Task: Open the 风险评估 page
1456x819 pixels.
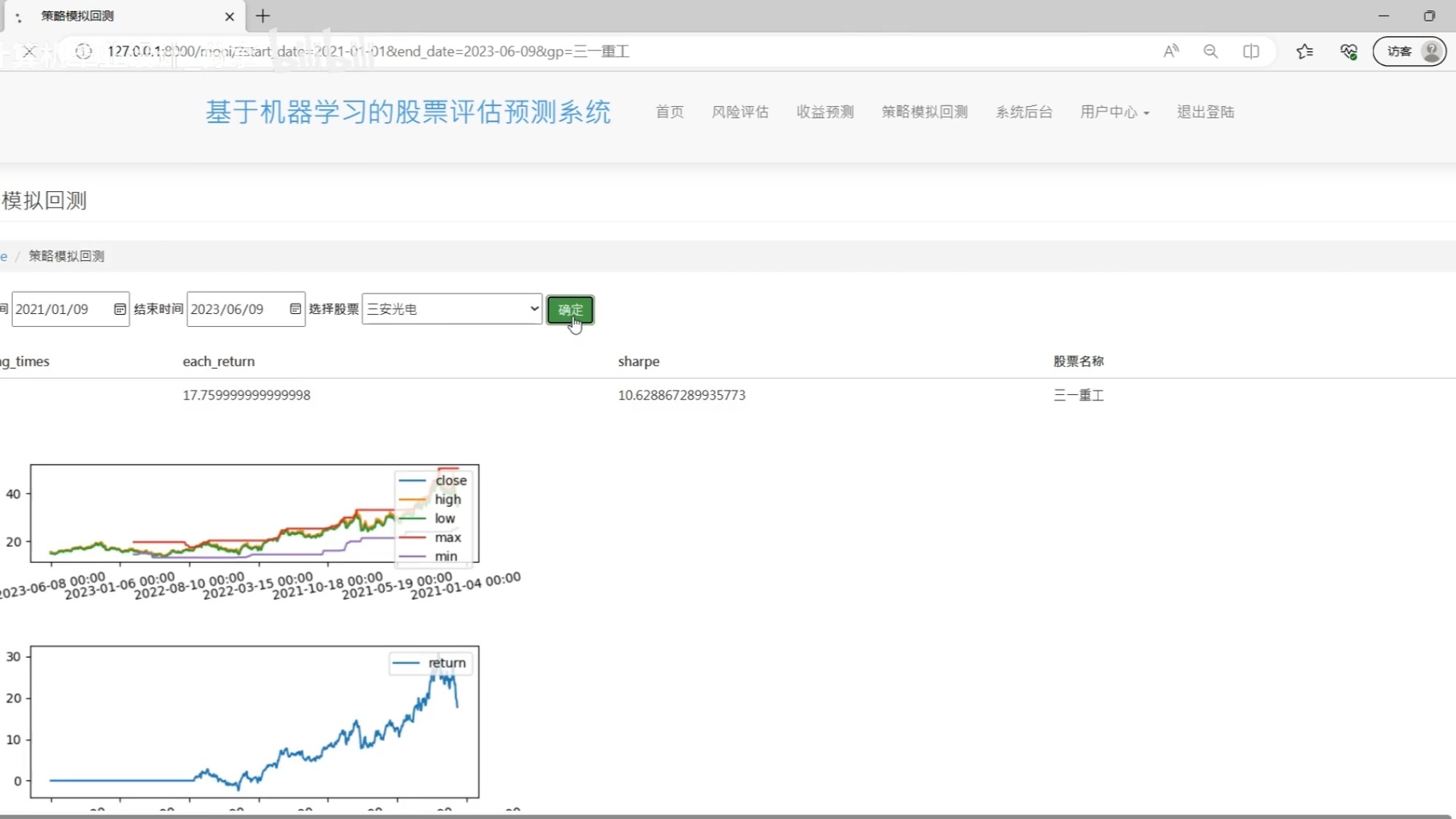Action: [740, 112]
